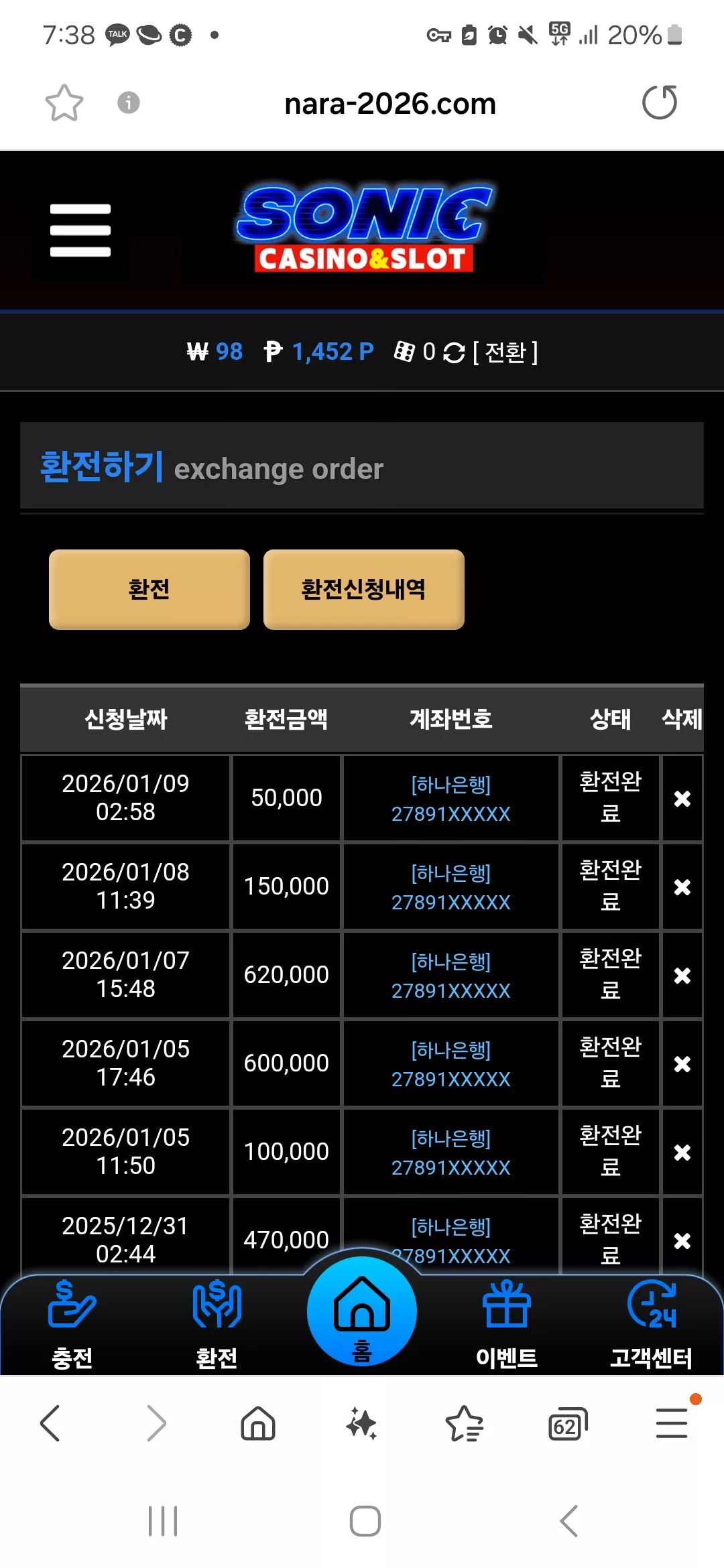Bookmark page with the star icon
The height and width of the screenshot is (1568, 724).
point(64,103)
